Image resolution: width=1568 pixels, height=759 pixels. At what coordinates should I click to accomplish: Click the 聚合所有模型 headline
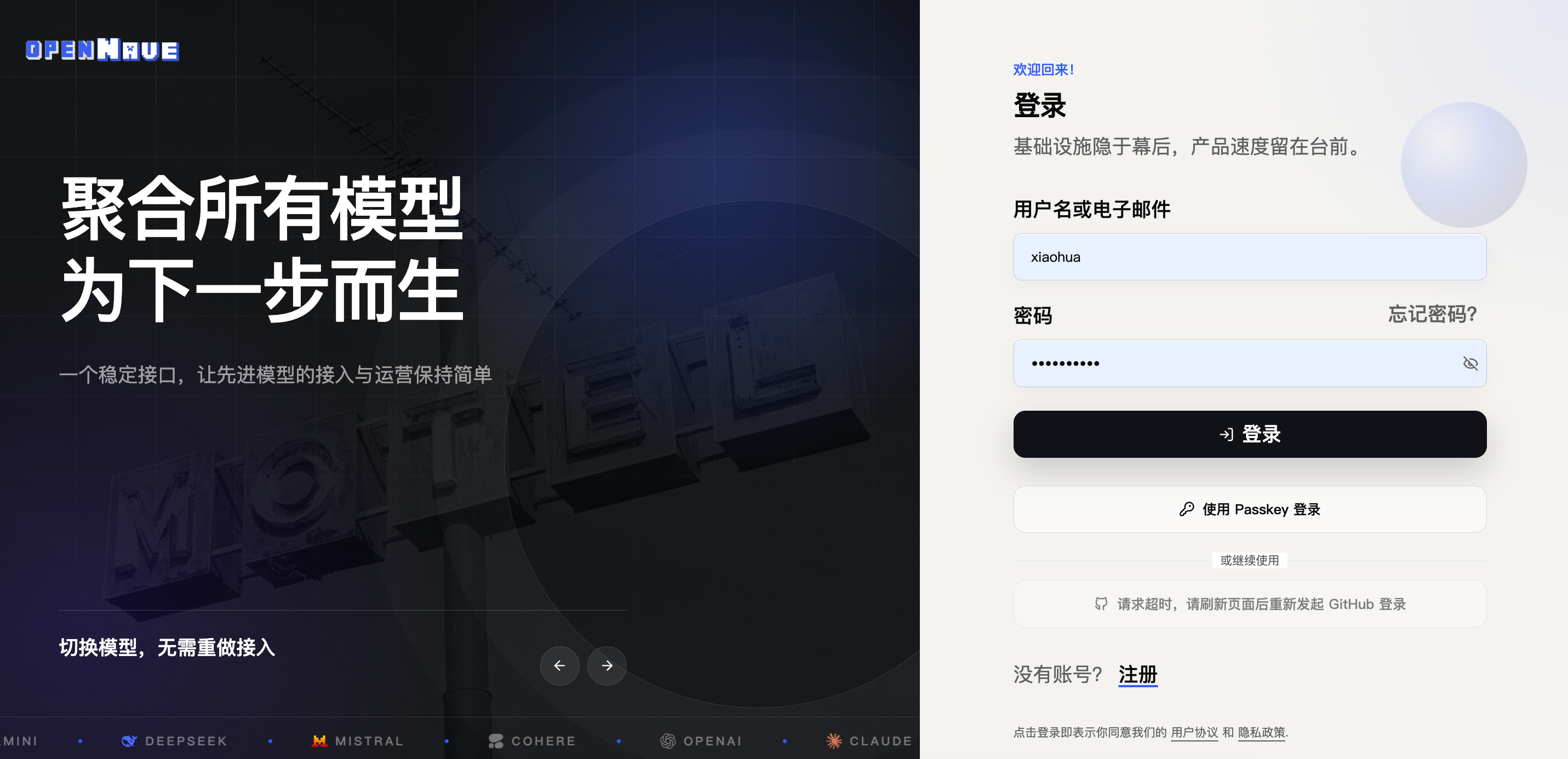click(x=262, y=208)
